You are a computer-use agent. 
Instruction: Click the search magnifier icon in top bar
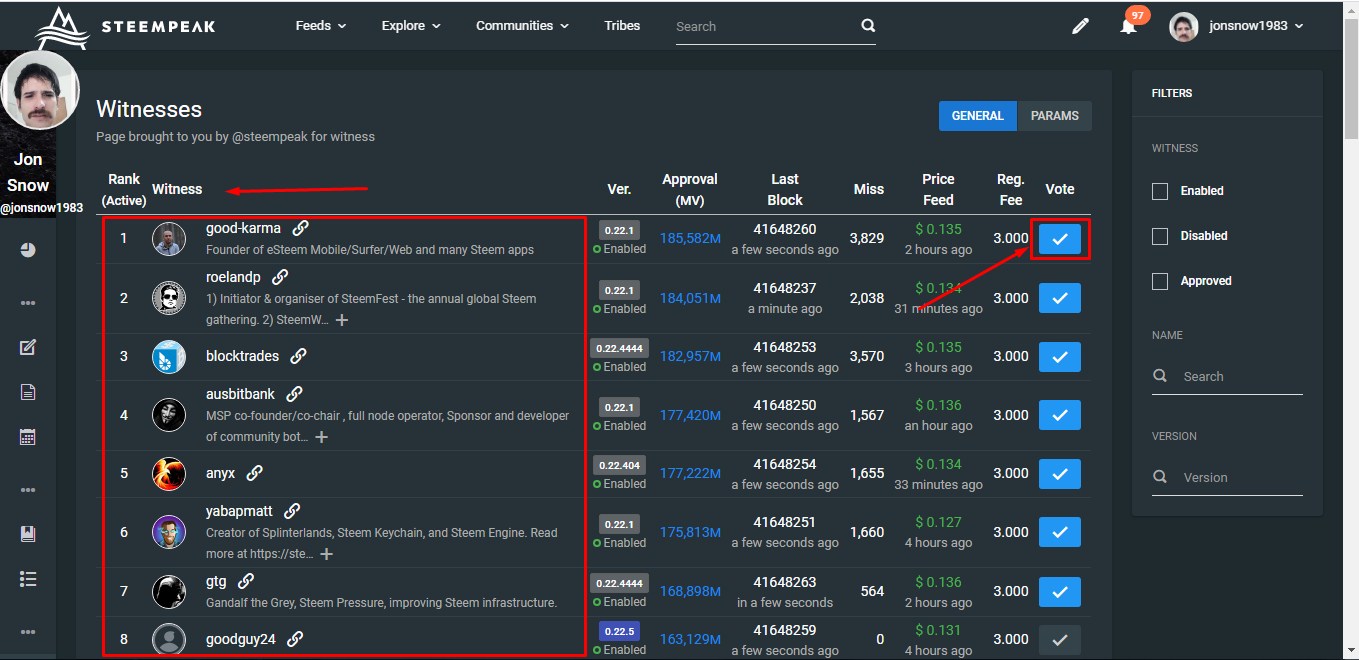point(867,26)
